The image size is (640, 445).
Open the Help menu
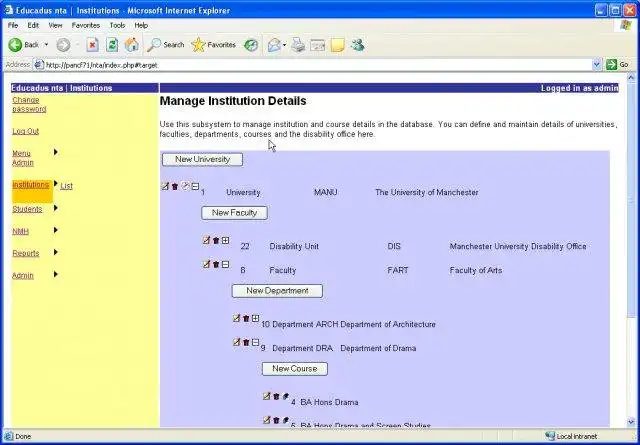point(141,25)
